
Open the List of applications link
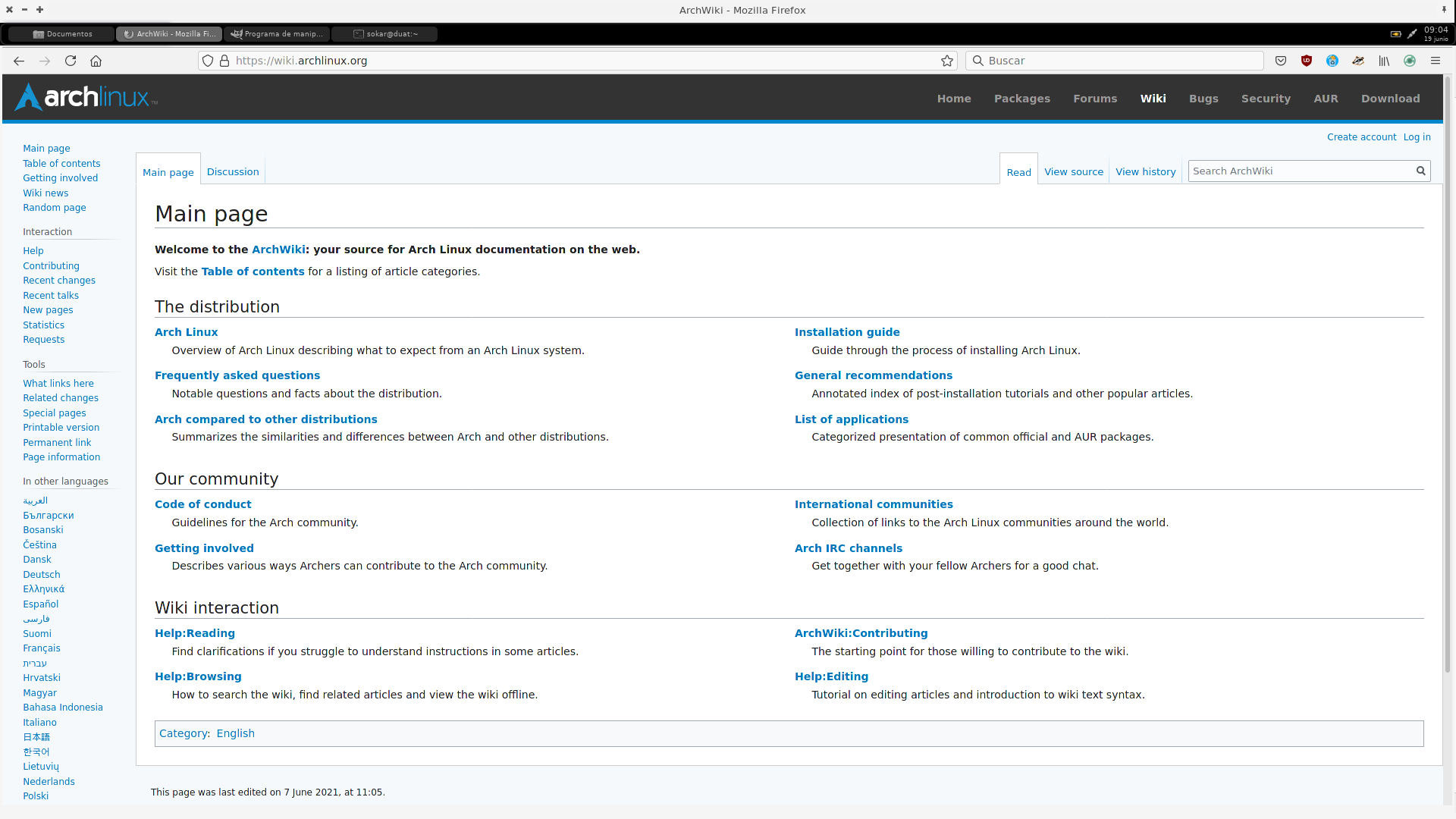point(852,419)
